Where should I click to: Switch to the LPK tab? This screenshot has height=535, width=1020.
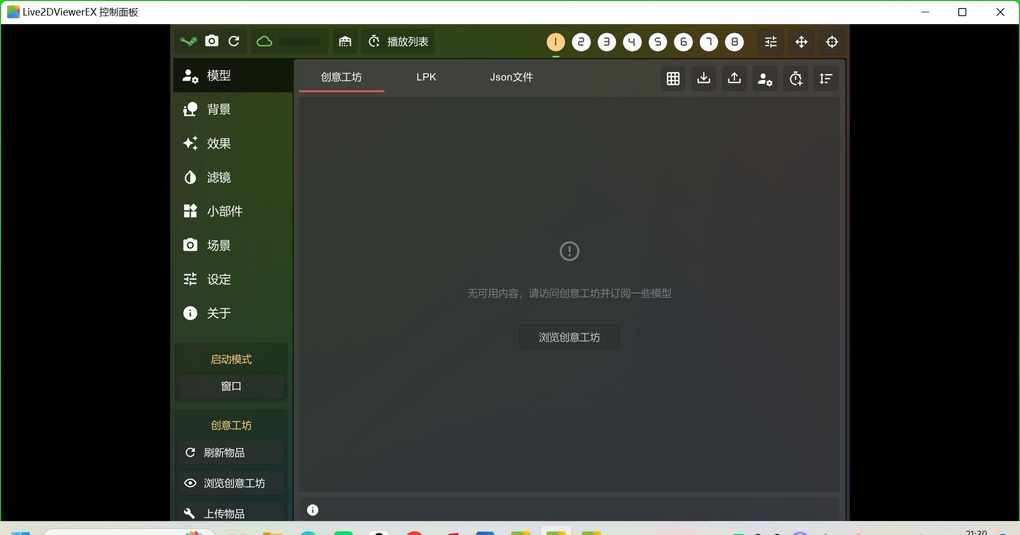[x=426, y=77]
